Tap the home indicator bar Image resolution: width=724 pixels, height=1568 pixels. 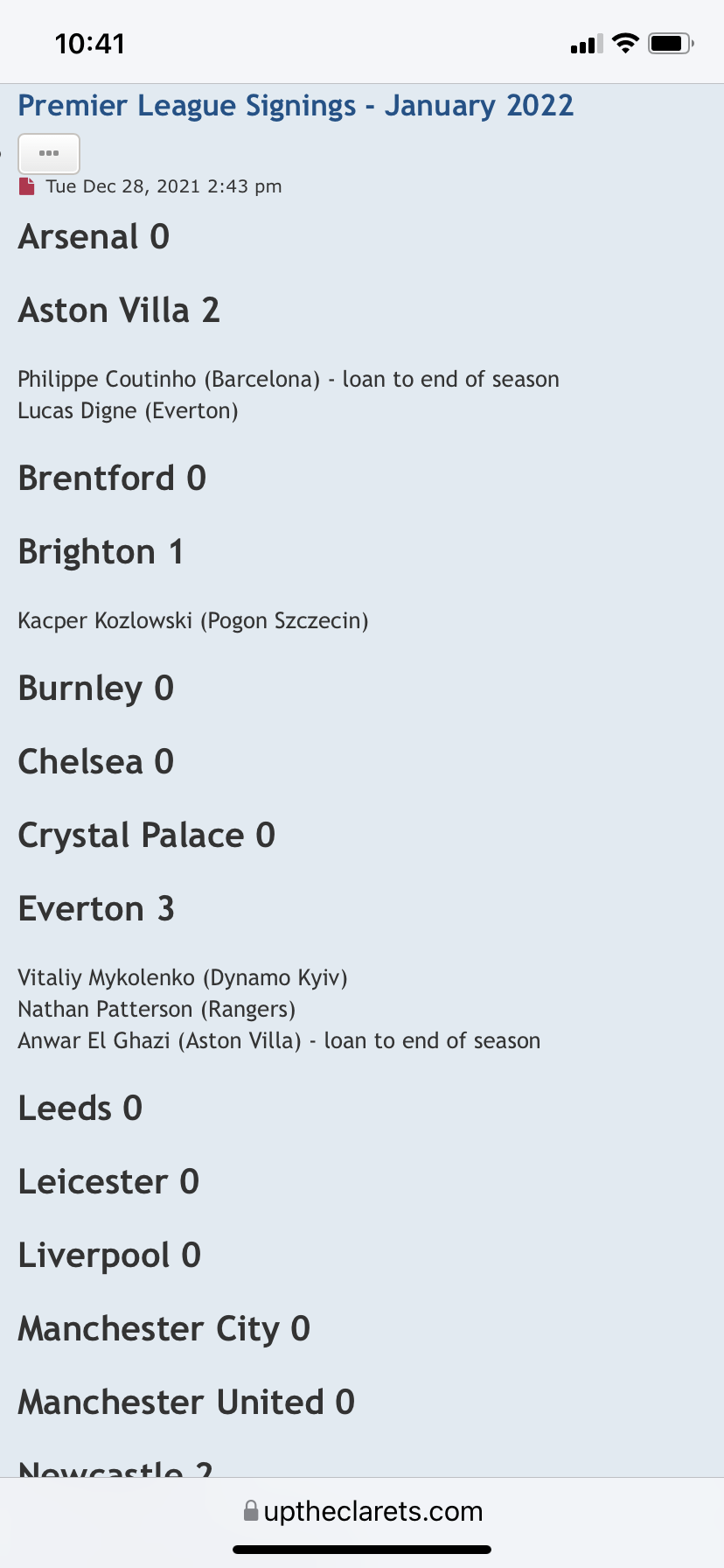click(362, 1550)
